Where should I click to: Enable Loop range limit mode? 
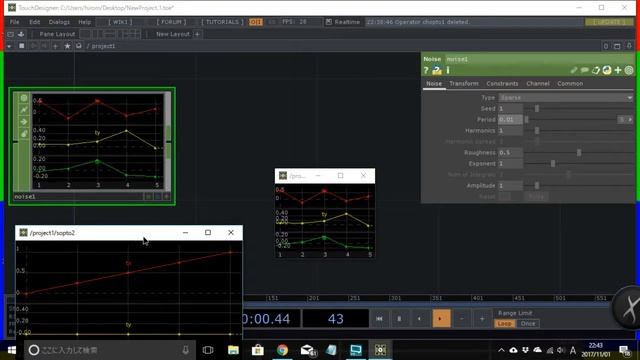point(504,324)
